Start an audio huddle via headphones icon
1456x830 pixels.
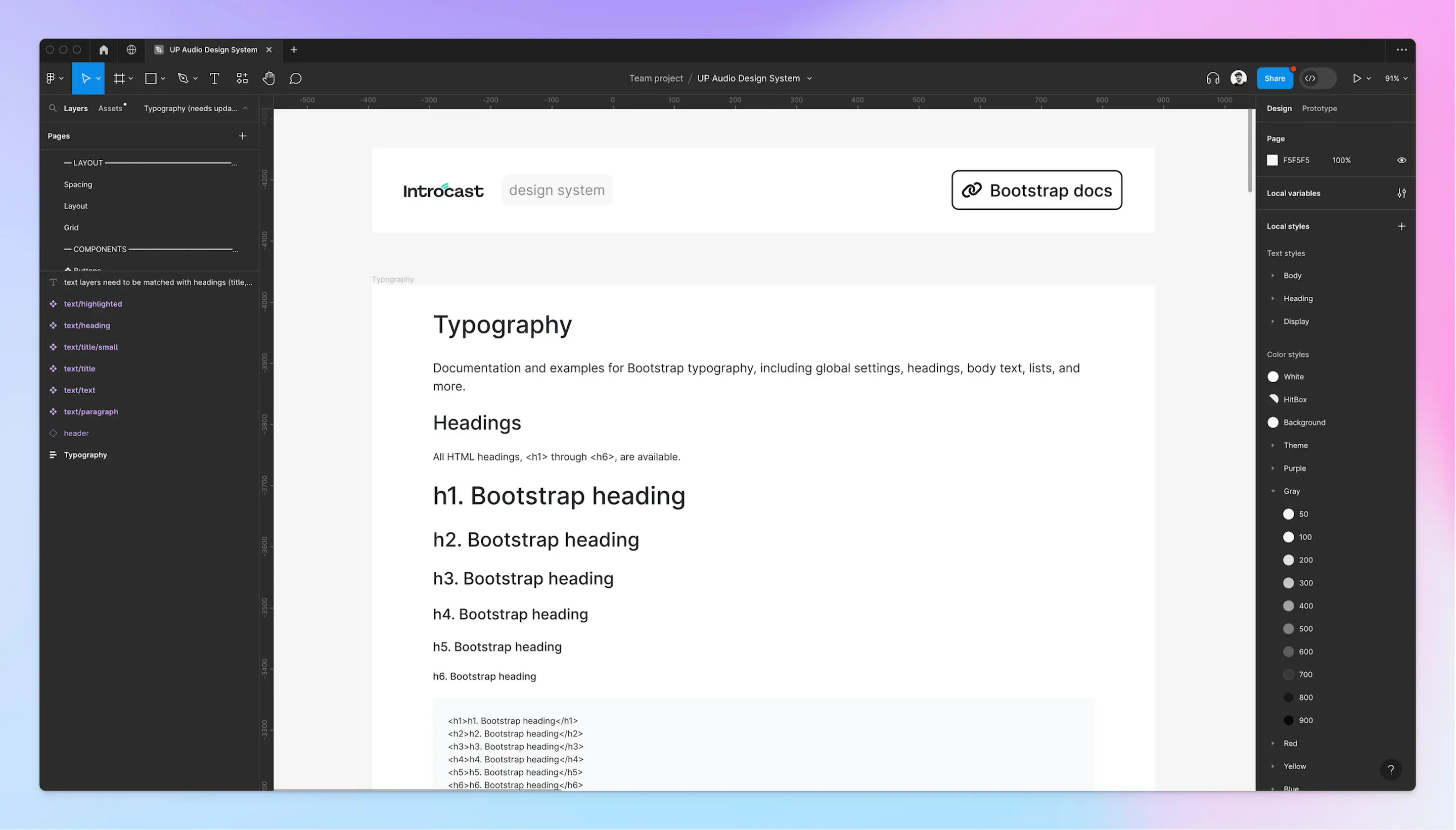[x=1212, y=78]
